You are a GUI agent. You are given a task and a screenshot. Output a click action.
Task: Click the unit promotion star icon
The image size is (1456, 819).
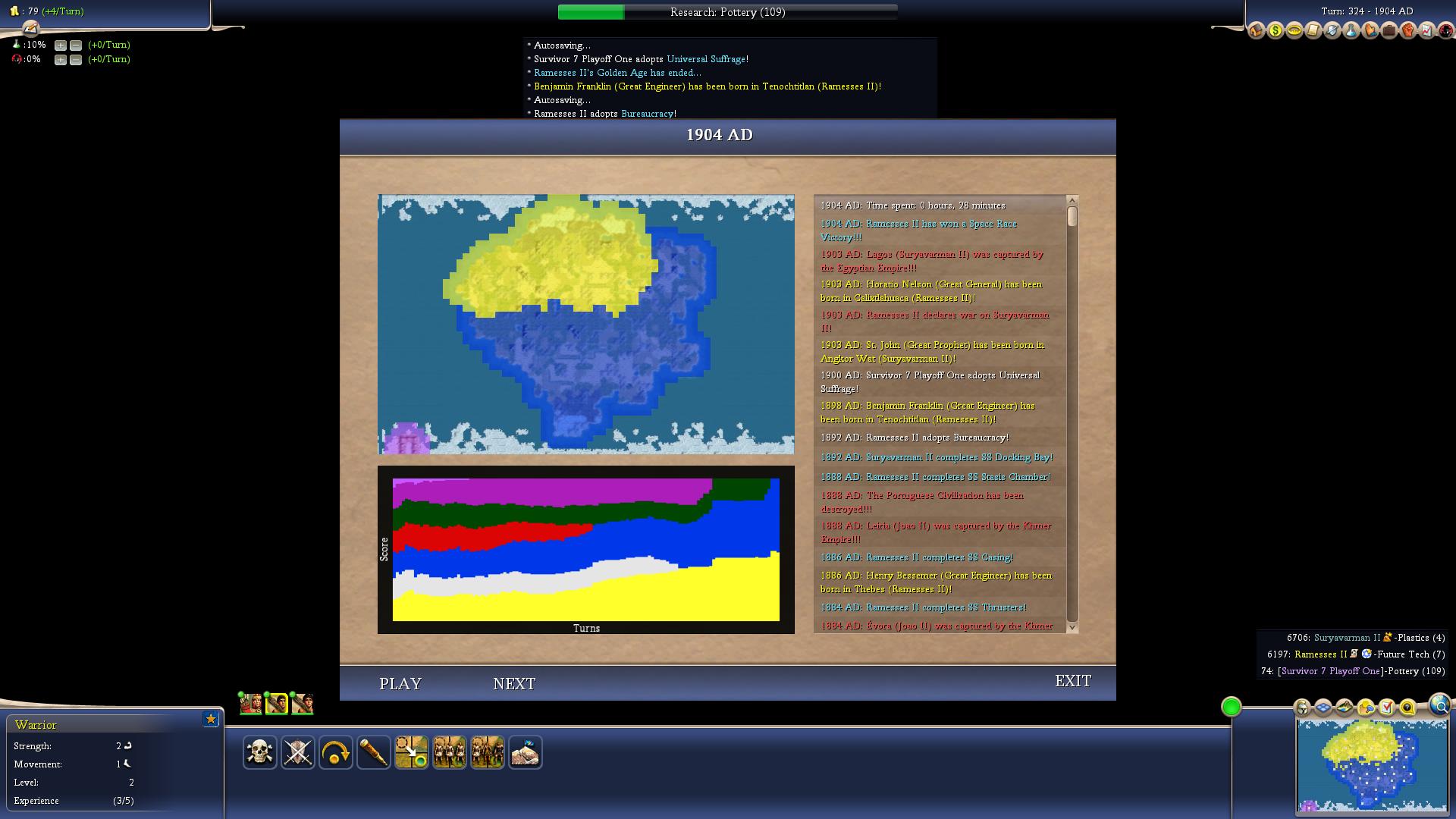click(x=211, y=719)
